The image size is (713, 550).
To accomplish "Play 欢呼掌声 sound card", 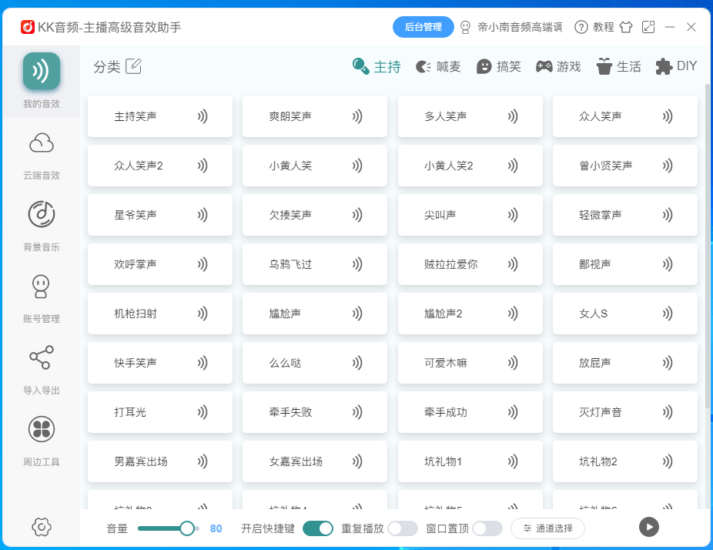I will click(160, 264).
